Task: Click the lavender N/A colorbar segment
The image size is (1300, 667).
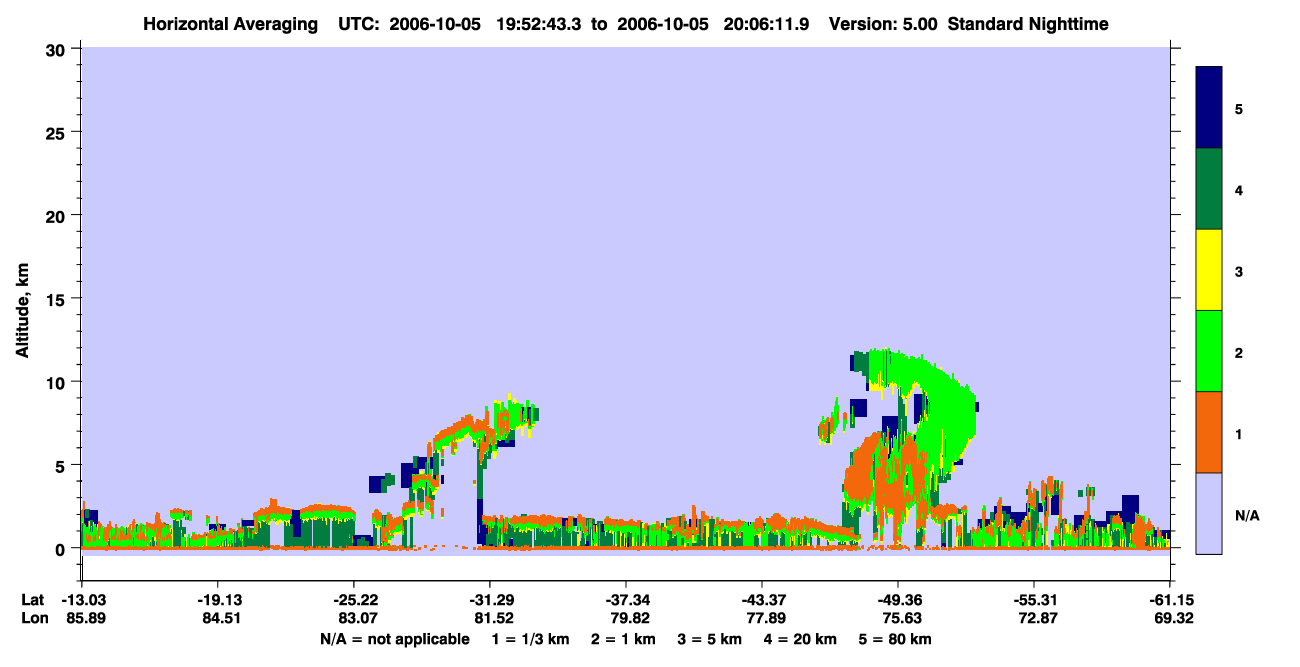Action: (1209, 512)
